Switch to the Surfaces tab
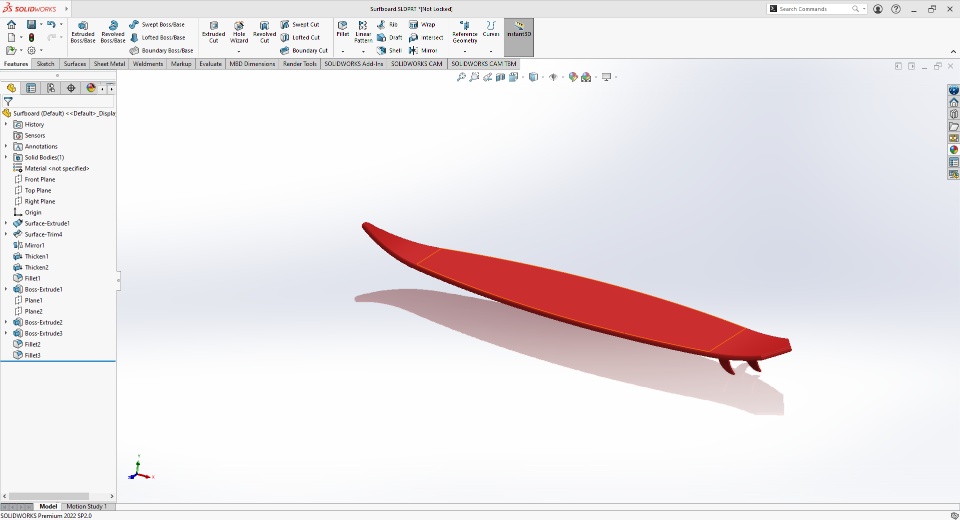Image resolution: width=960 pixels, height=520 pixels. pyautogui.click(x=75, y=64)
